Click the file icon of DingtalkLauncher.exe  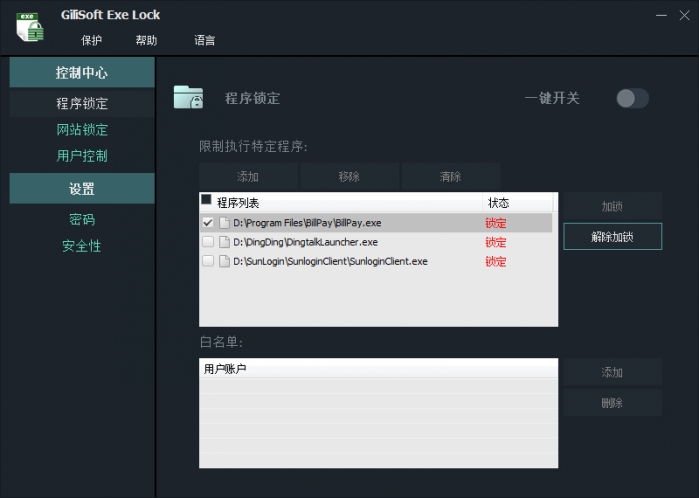coord(224,242)
